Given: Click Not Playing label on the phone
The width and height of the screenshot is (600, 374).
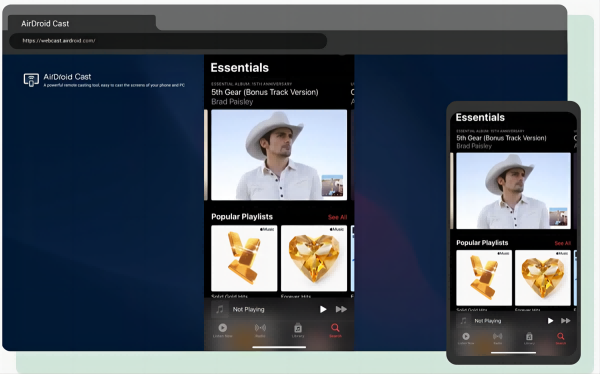Looking at the screenshot, I should click(488, 321).
